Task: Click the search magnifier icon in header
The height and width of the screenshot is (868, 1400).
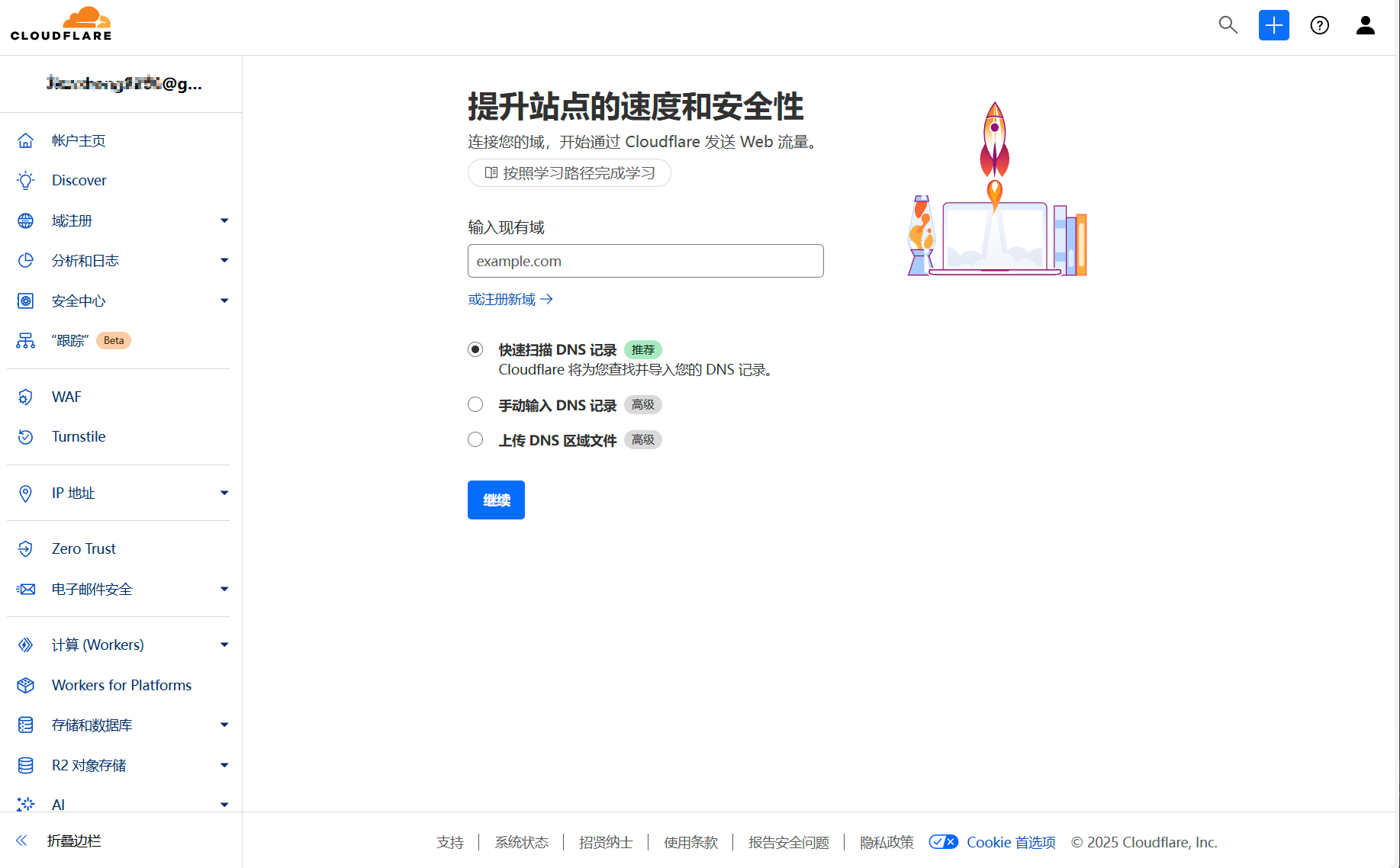Action: pyautogui.click(x=1228, y=25)
